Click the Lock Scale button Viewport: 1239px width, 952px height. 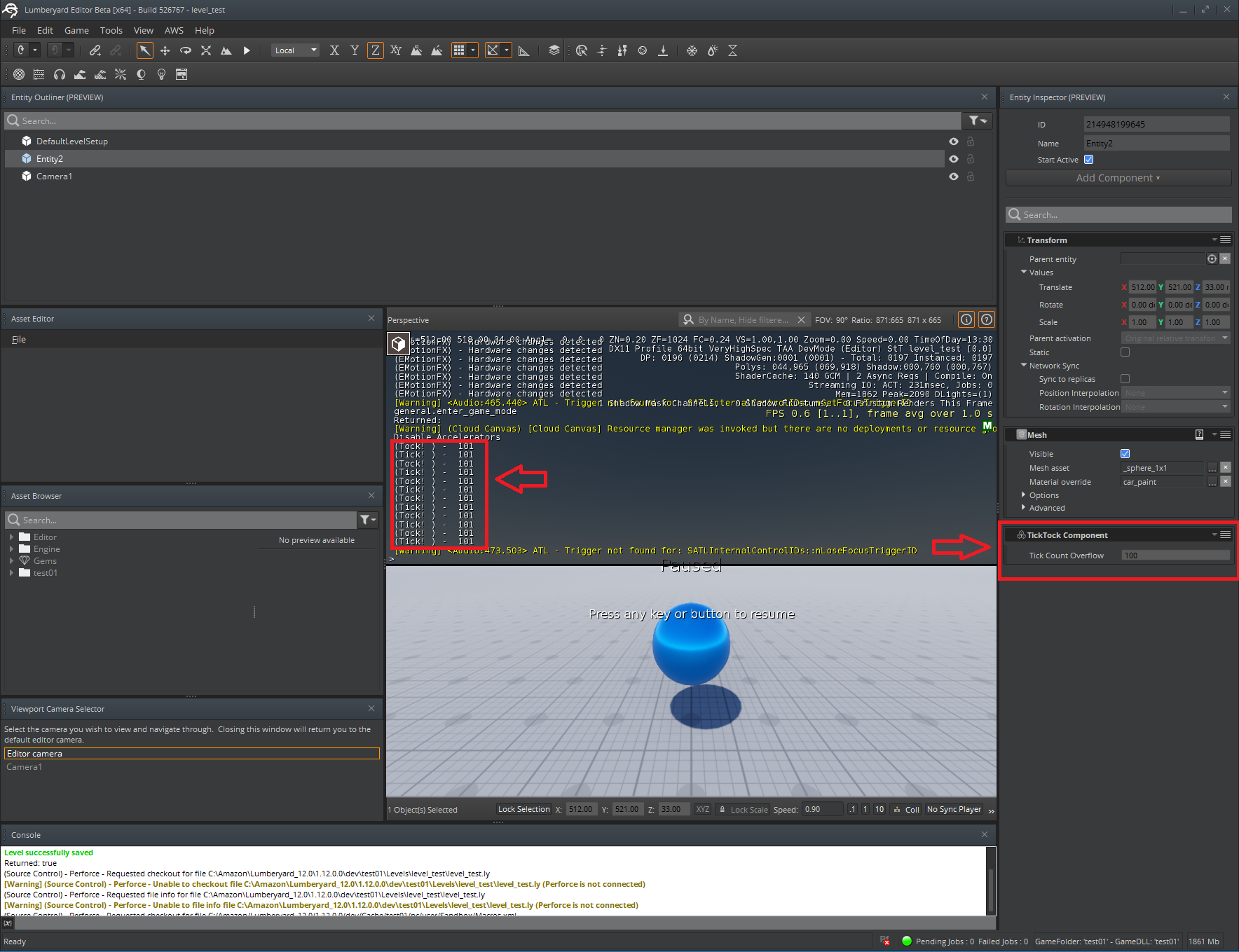pyautogui.click(x=743, y=809)
